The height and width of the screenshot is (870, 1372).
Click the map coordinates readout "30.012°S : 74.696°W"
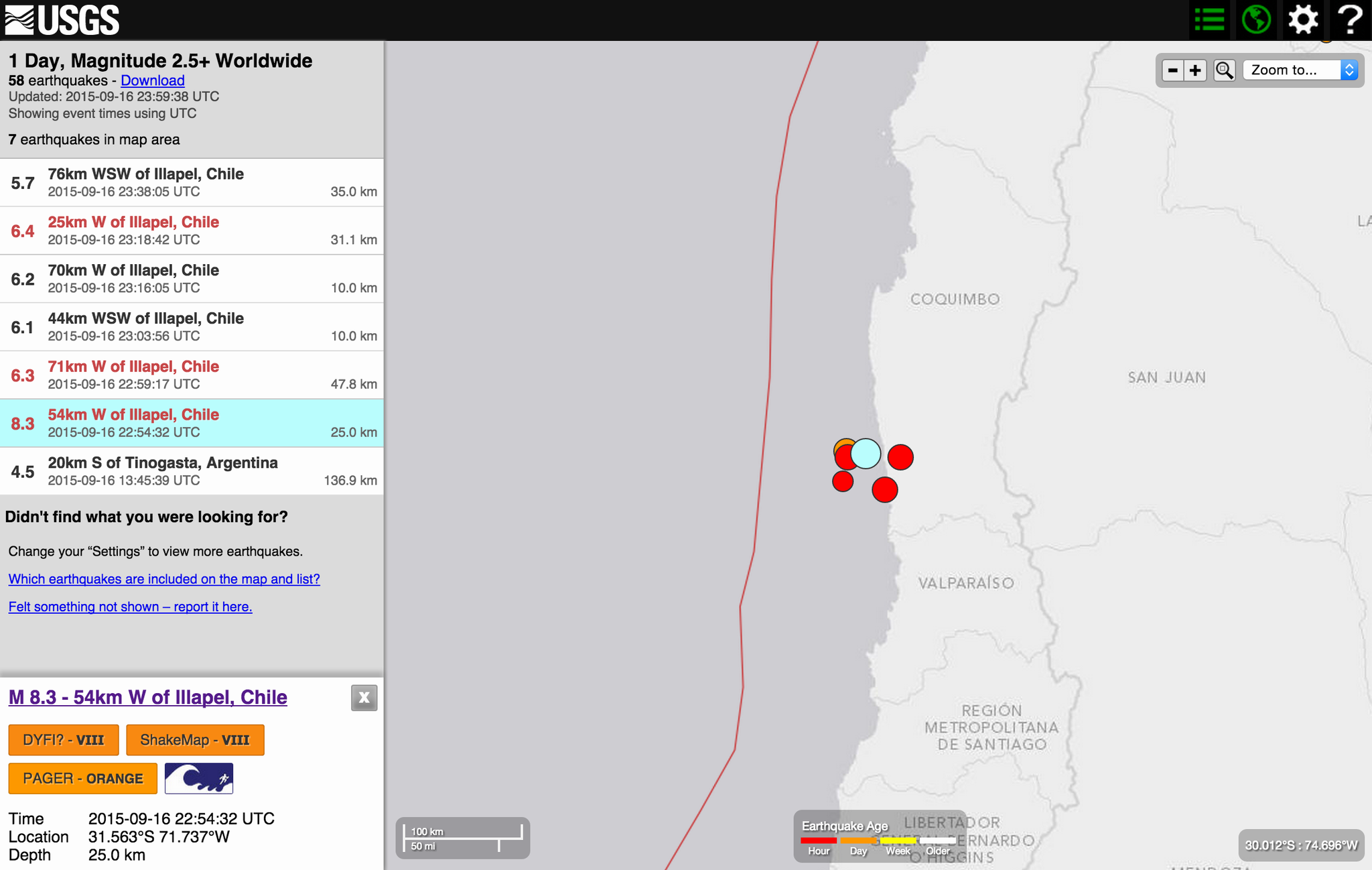[1301, 845]
